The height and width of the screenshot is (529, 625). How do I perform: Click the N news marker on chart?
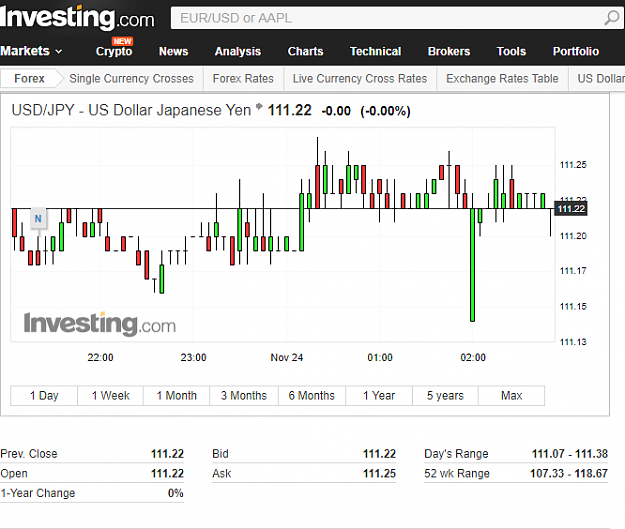point(38,218)
